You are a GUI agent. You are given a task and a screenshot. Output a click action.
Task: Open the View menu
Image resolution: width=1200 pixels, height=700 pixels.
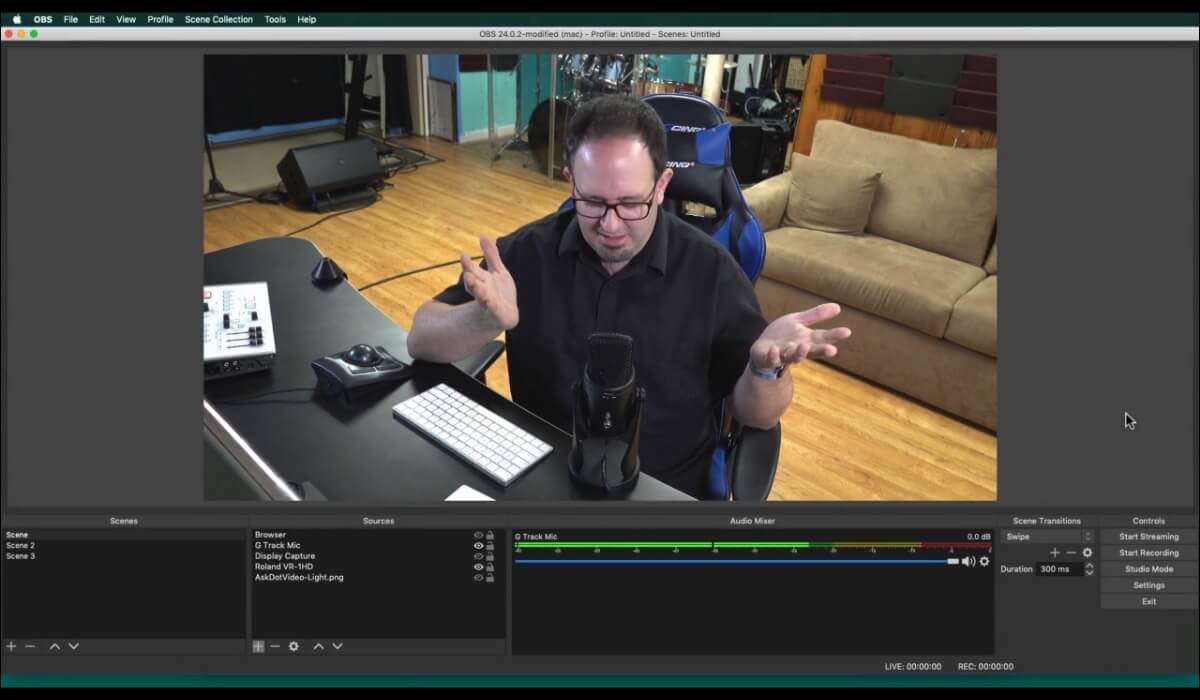[x=126, y=19]
